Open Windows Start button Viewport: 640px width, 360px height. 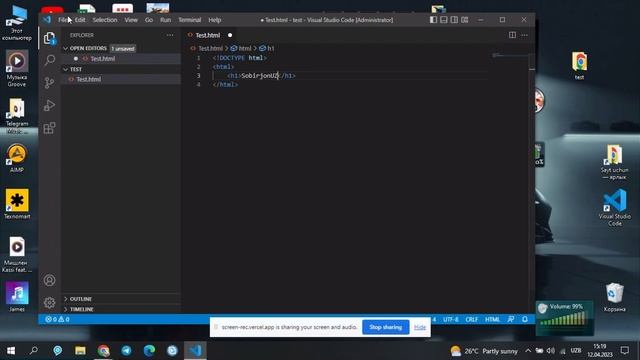point(11,350)
